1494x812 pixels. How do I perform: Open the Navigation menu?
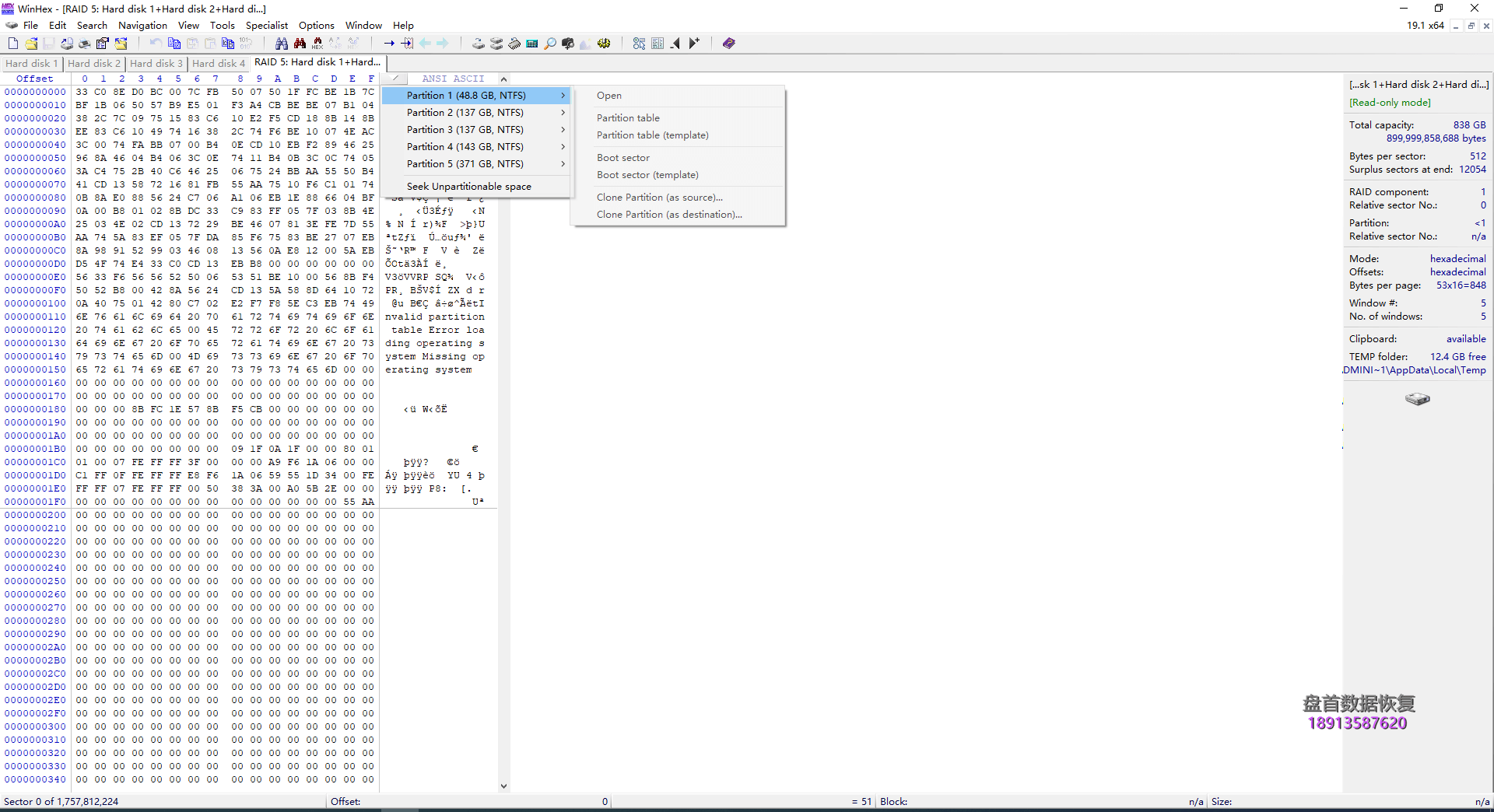(x=142, y=26)
